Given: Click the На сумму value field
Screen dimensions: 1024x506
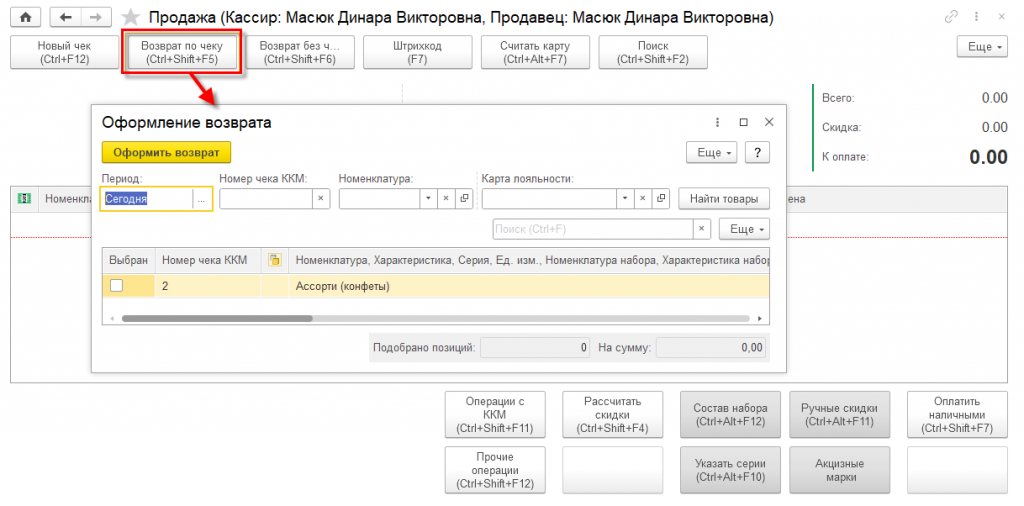Looking at the screenshot, I should (x=711, y=348).
